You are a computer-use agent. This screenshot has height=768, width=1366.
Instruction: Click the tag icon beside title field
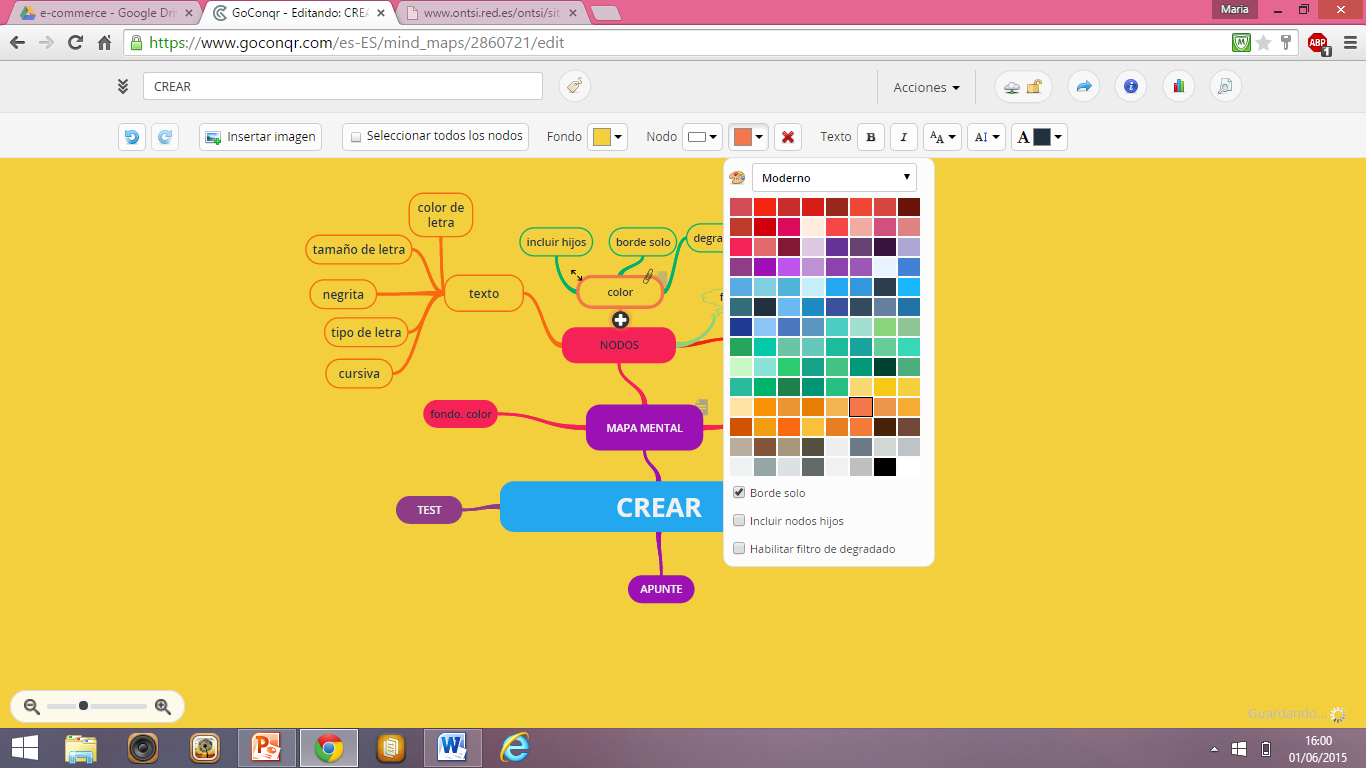click(574, 87)
